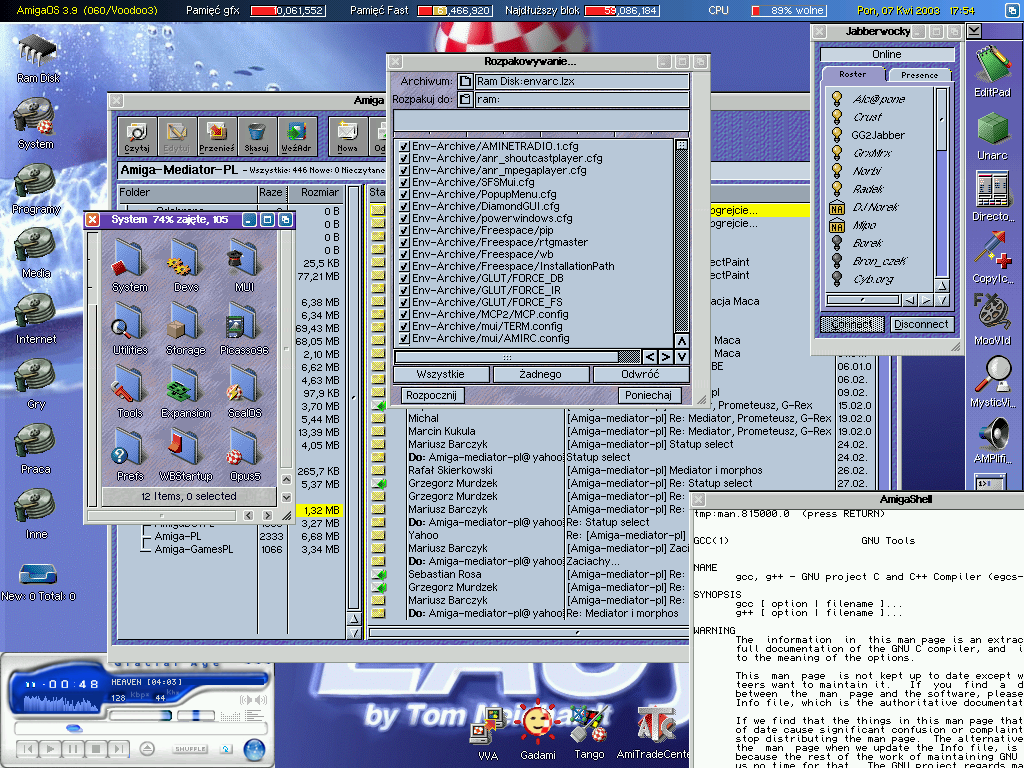Open the Picasso96 drawer icon
Image resolution: width=1024 pixels, height=768 pixels.
click(244, 328)
